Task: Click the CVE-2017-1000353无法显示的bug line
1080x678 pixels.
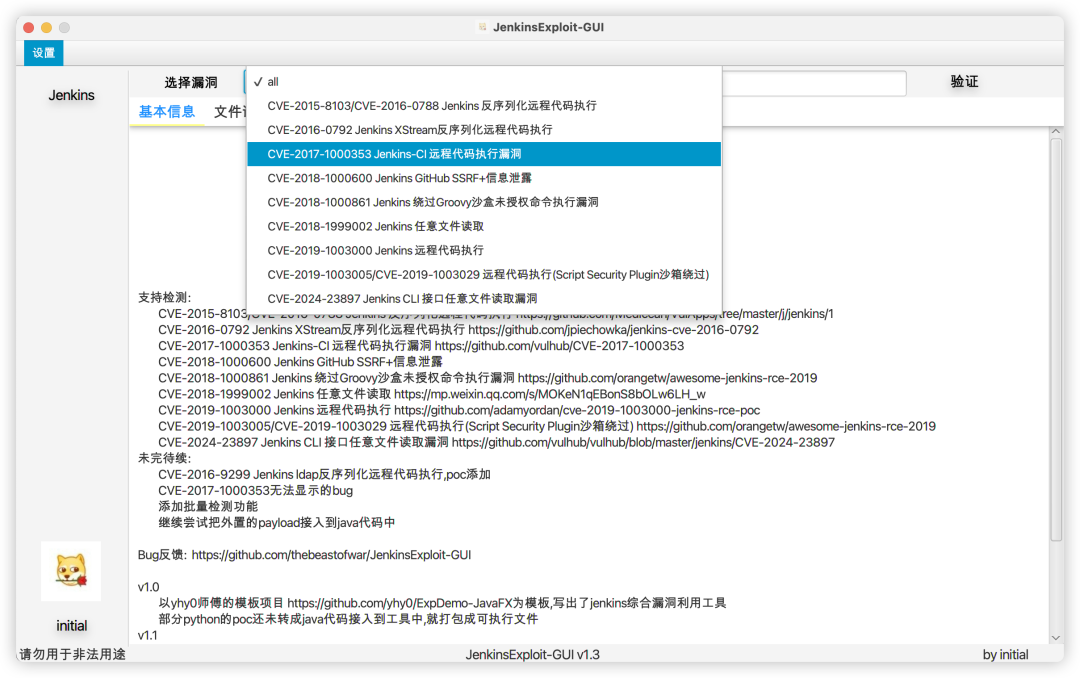Action: [256, 491]
